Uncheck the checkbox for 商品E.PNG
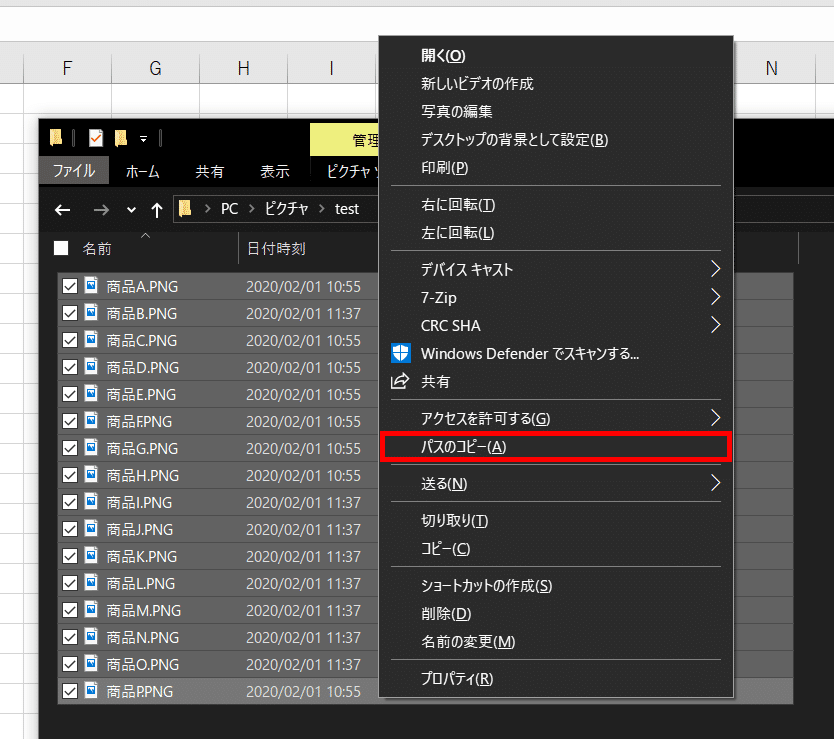This screenshot has height=739, width=834. point(70,394)
